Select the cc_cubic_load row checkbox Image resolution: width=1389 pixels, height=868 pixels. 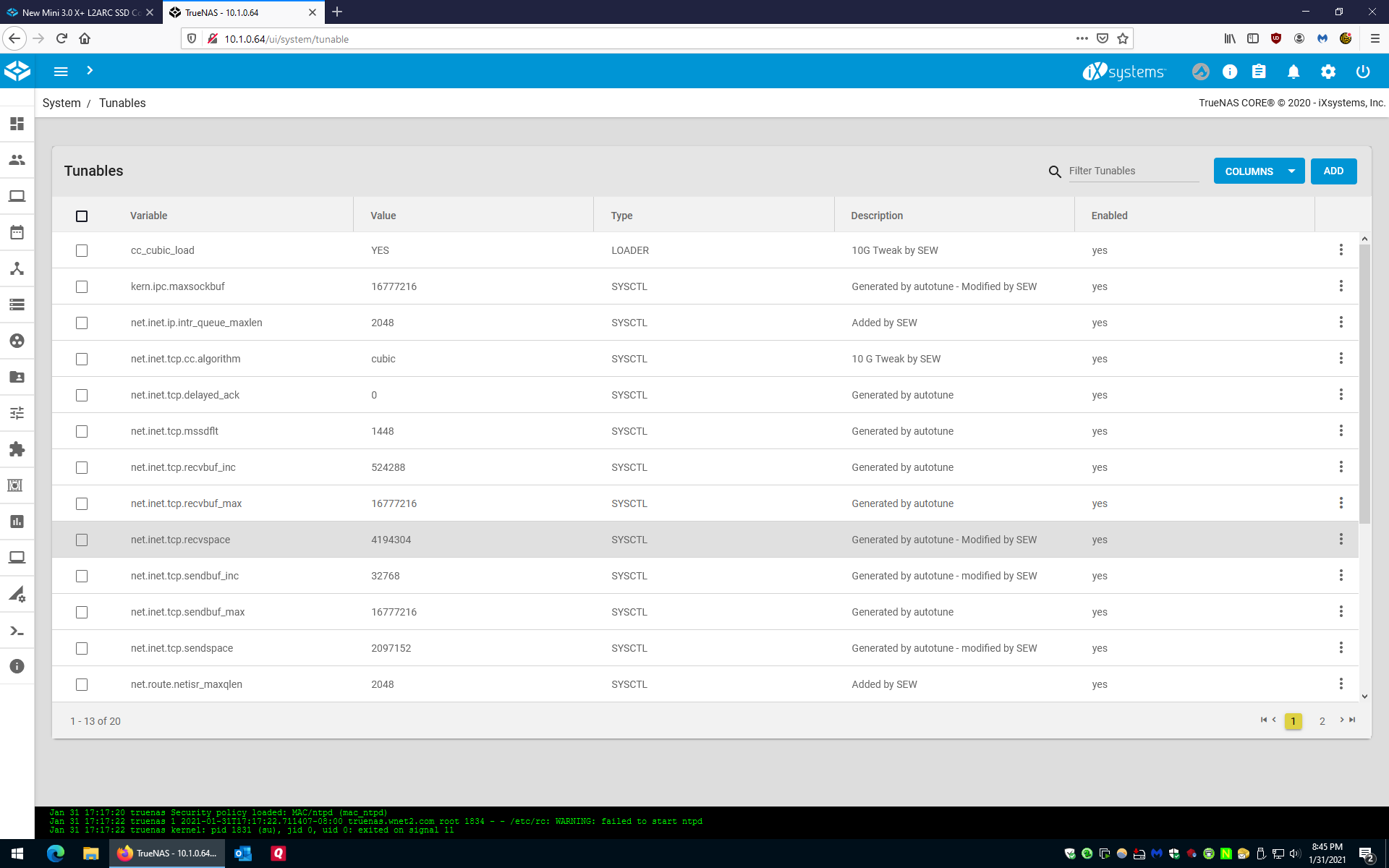click(82, 250)
